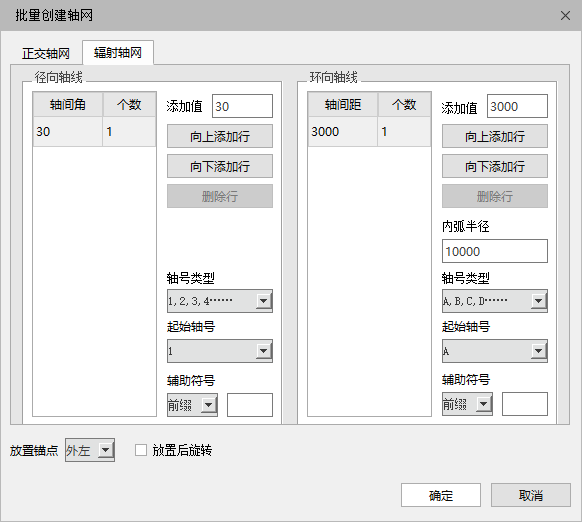The width and height of the screenshot is (582, 522).
Task: Open the 前缀 dropdown under 环向轴线
Action: 467,404
